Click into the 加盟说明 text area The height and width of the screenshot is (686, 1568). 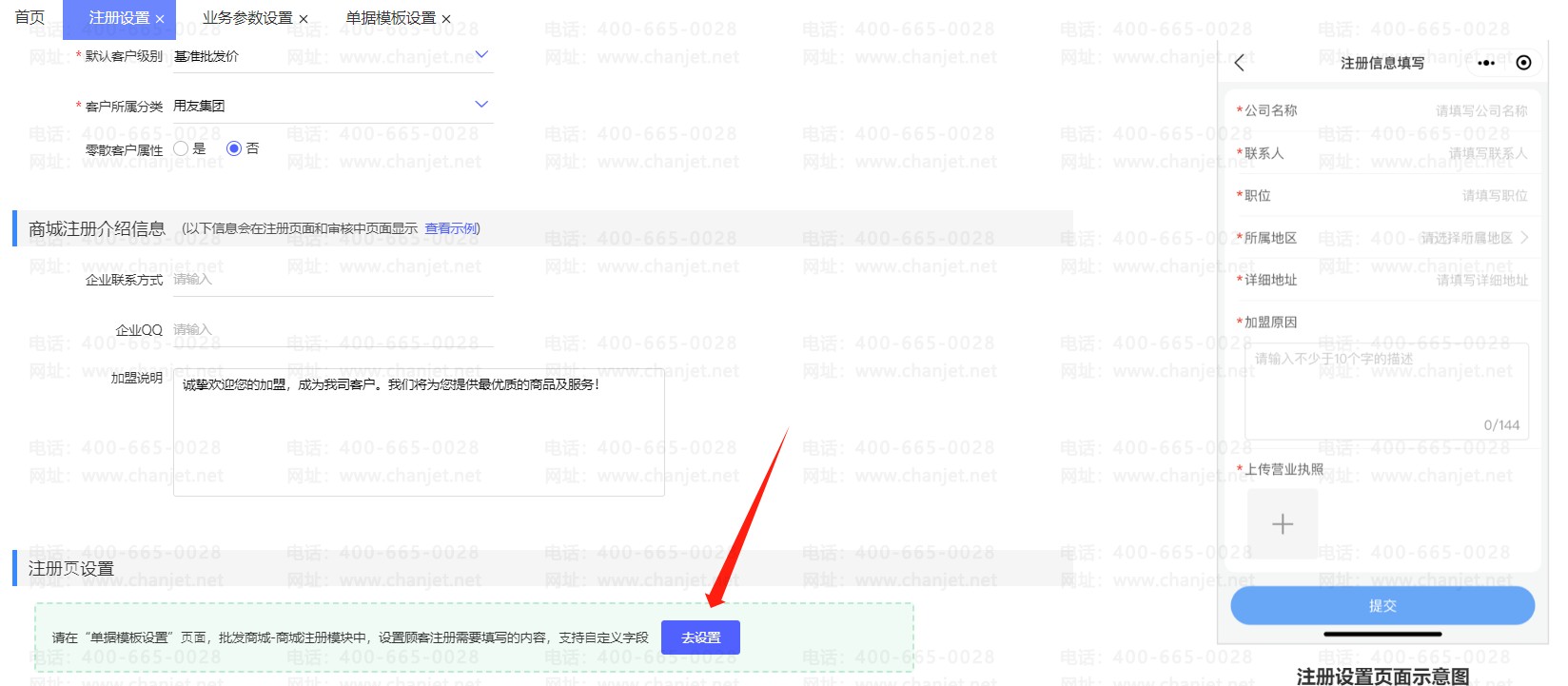(x=419, y=432)
